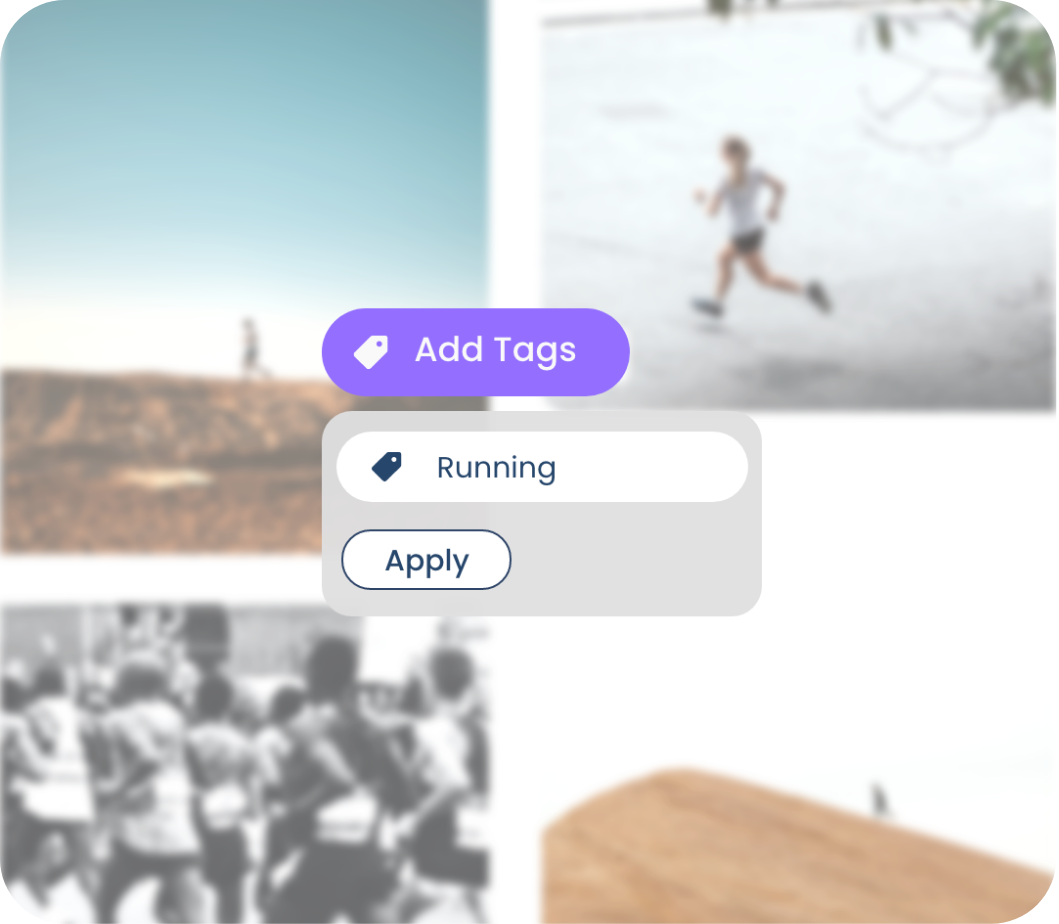Open the desert landscape photo thumbnail
Image resolution: width=1059 pixels, height=924 pixels.
tap(244, 277)
